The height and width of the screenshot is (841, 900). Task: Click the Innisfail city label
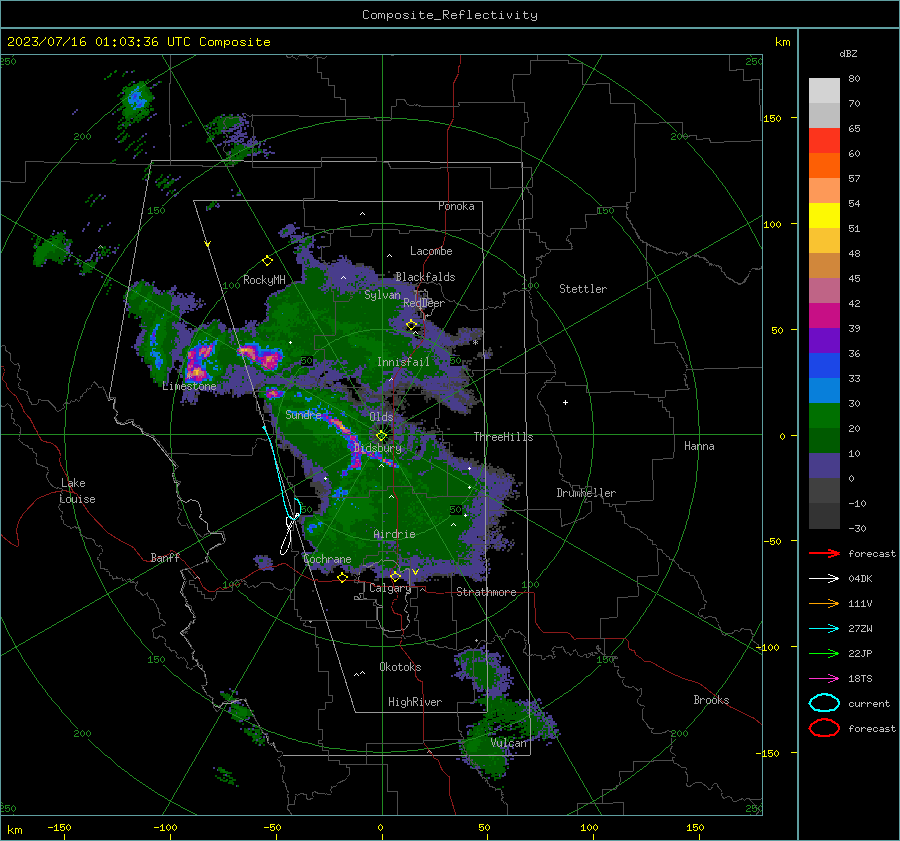(x=403, y=362)
